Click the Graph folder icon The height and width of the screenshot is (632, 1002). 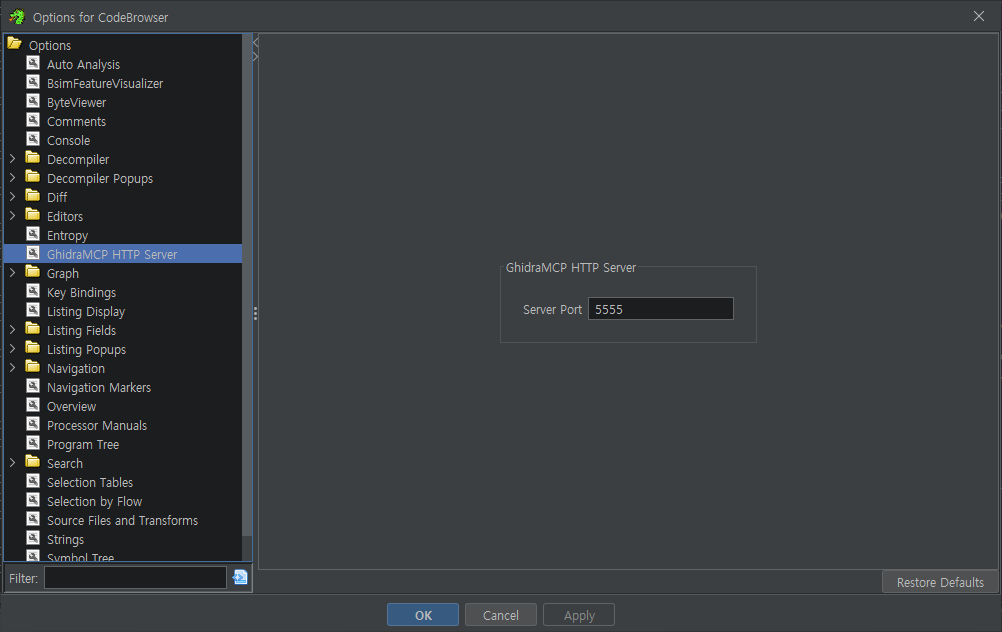point(33,272)
